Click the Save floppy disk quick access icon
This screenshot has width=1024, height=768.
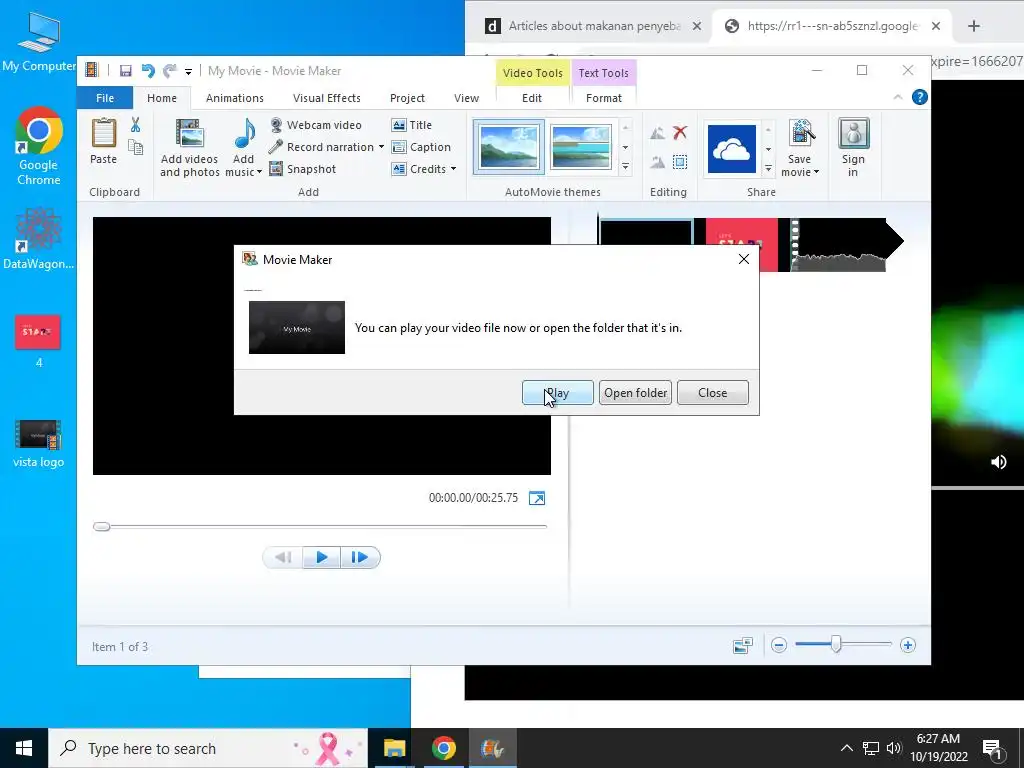tap(125, 71)
